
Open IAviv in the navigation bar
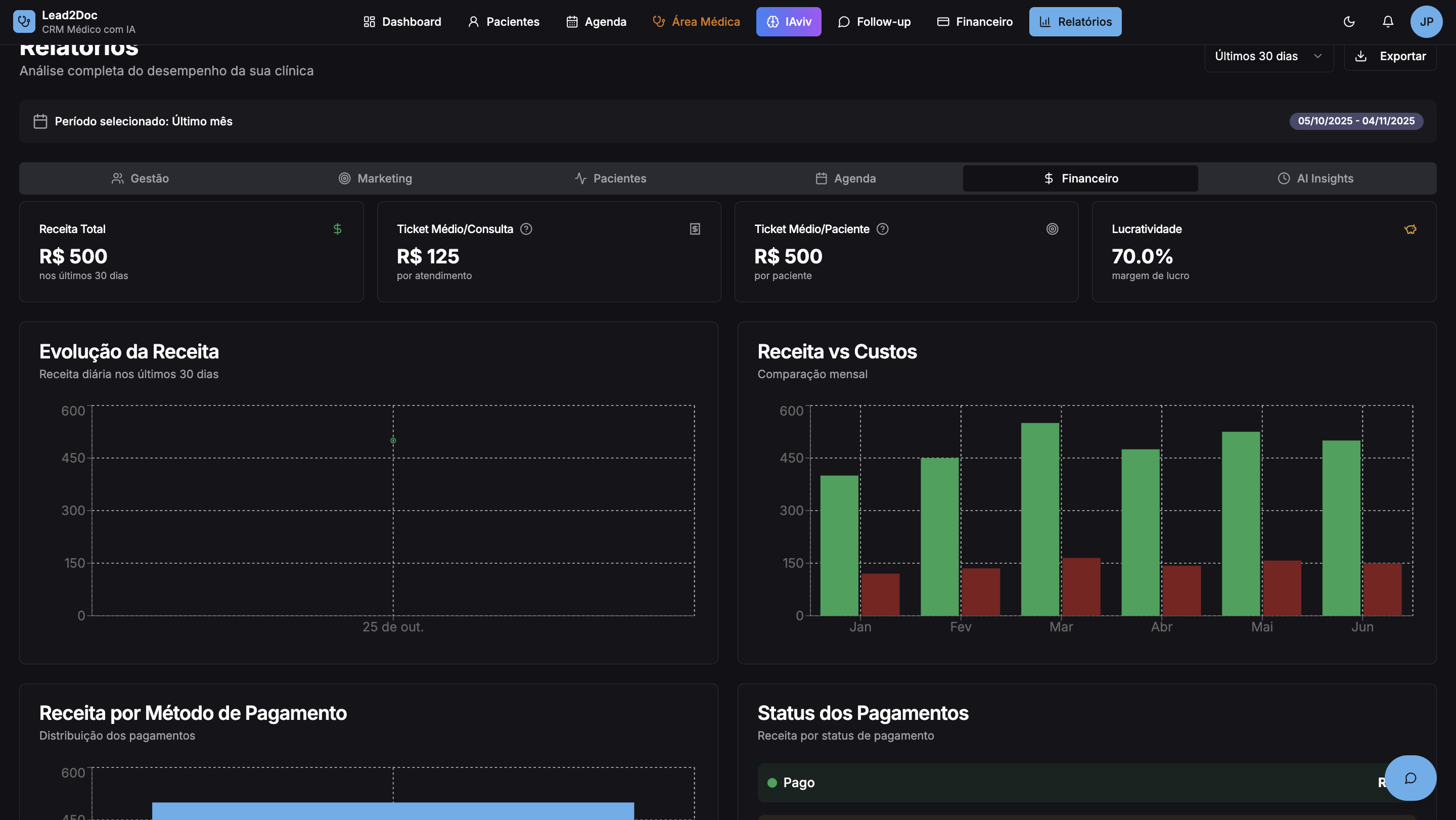789,21
